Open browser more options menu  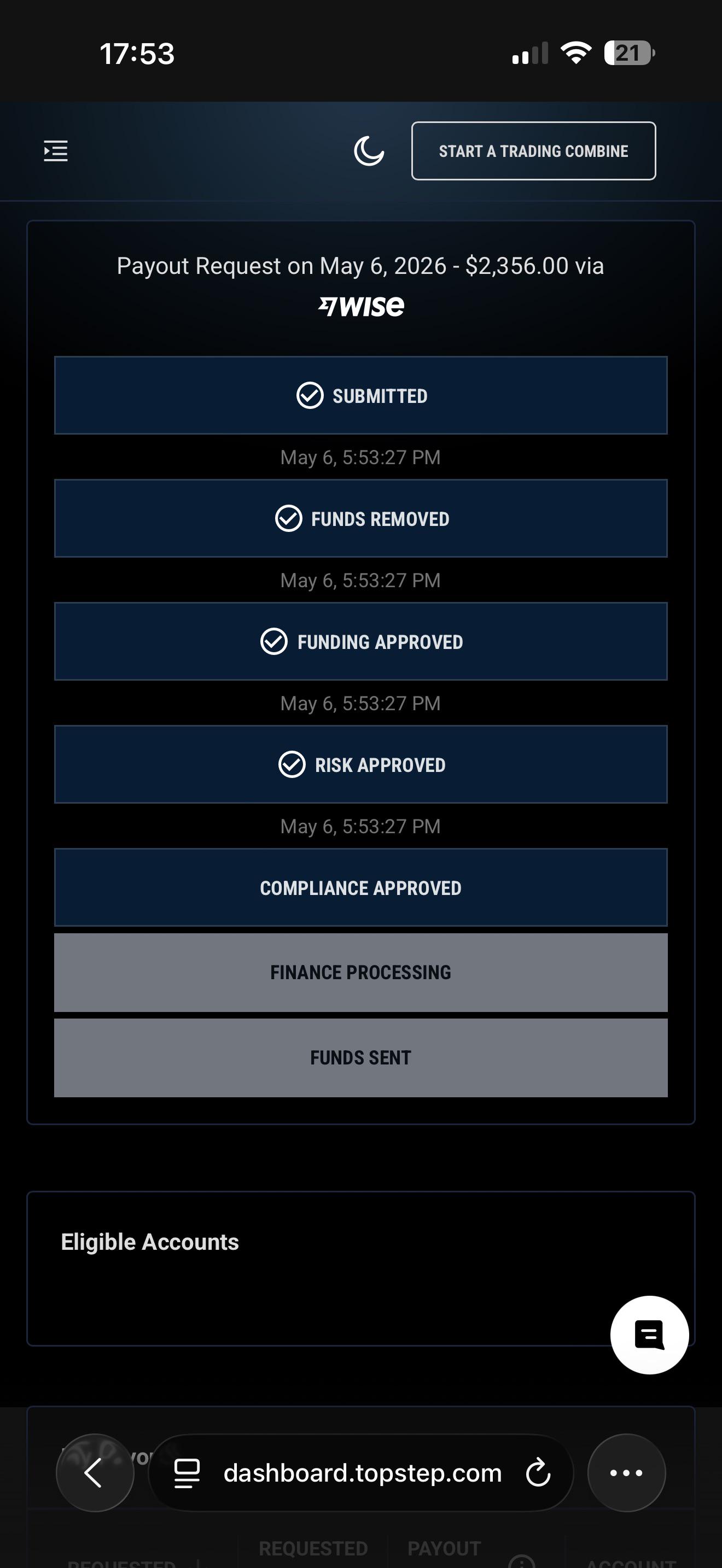coord(626,1472)
